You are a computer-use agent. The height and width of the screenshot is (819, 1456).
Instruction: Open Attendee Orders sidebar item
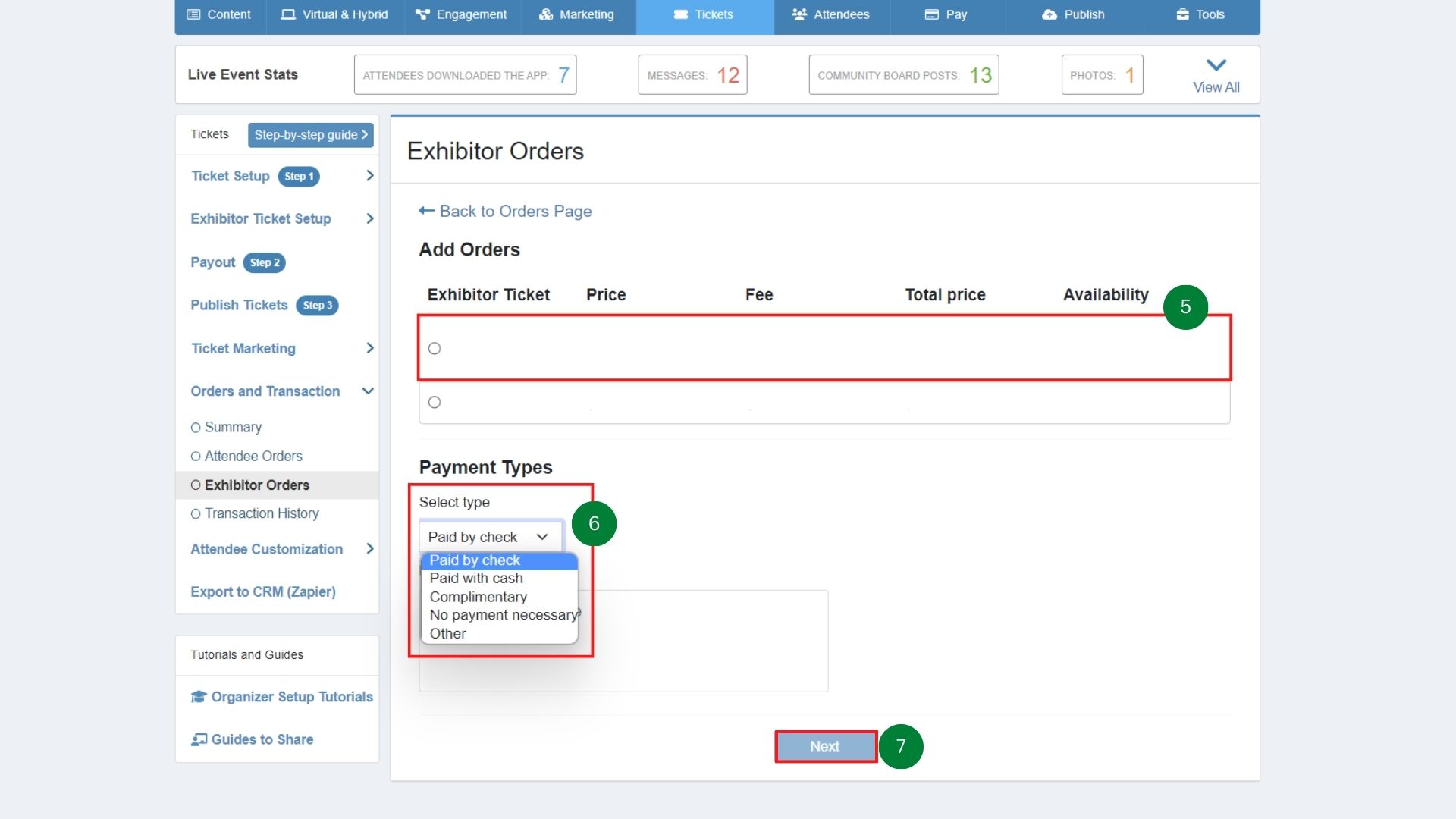(253, 457)
